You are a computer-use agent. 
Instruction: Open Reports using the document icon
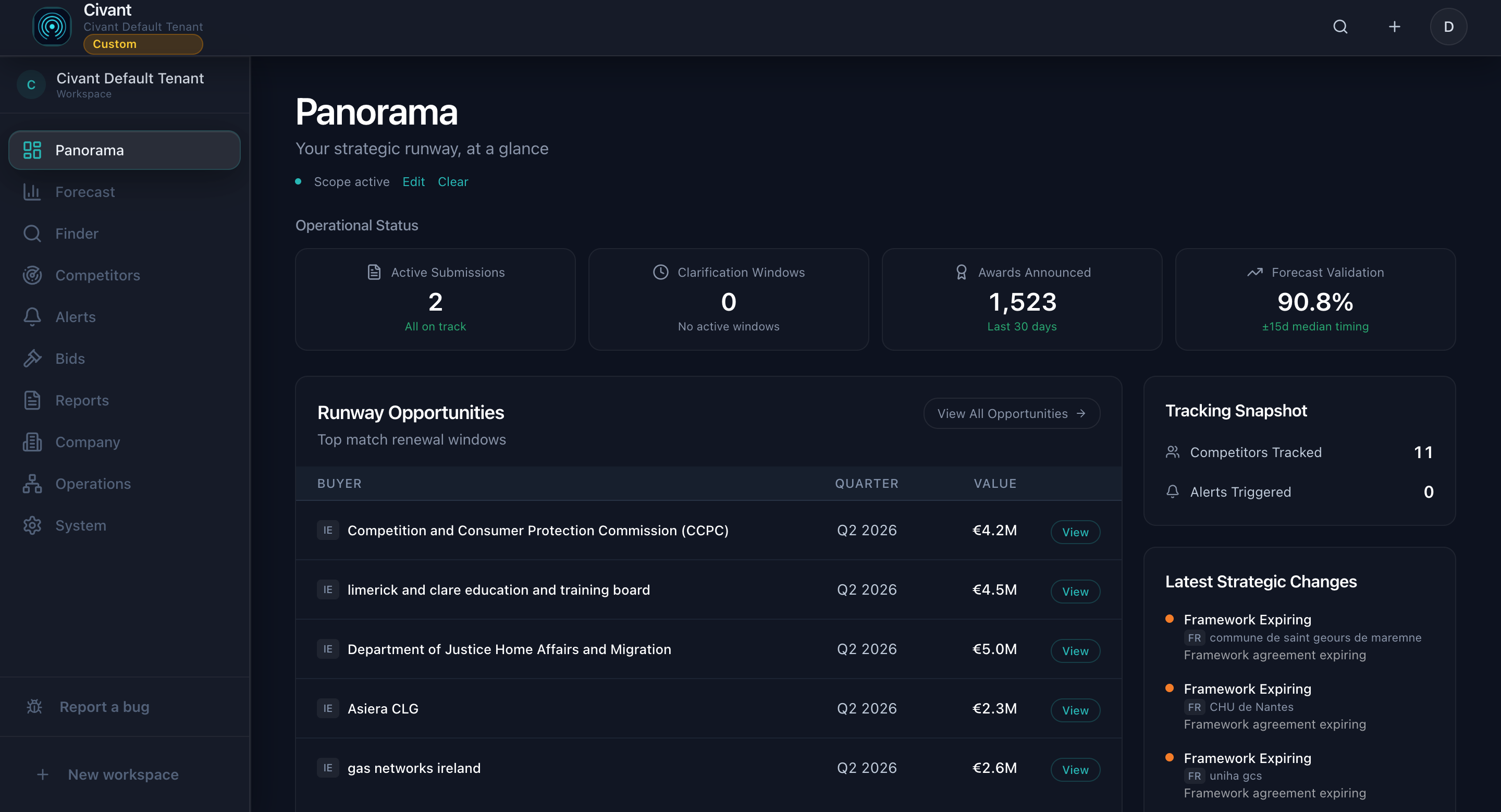pos(32,400)
